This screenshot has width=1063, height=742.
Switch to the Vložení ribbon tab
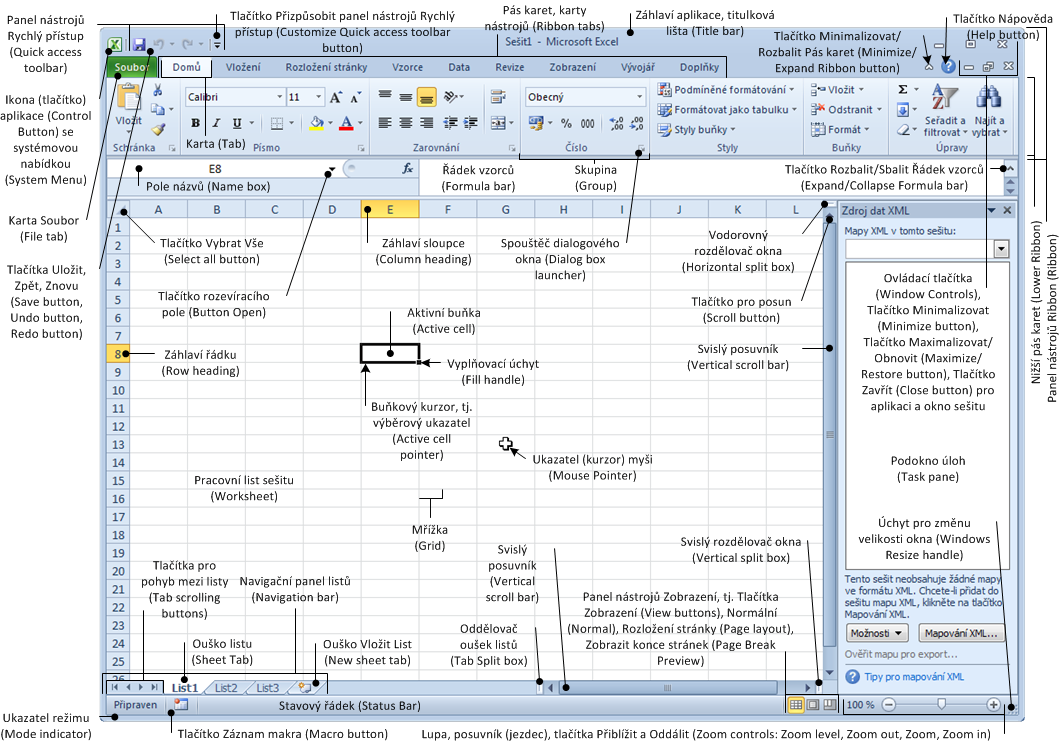coord(243,67)
